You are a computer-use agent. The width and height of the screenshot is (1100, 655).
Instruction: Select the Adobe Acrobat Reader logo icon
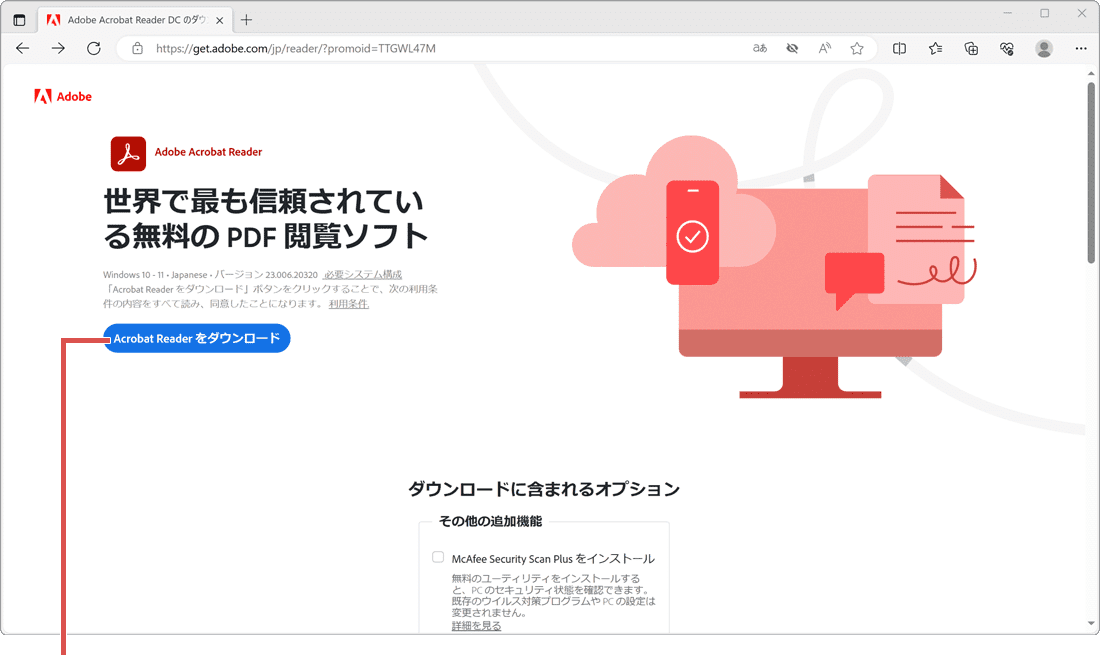pyautogui.click(x=126, y=153)
